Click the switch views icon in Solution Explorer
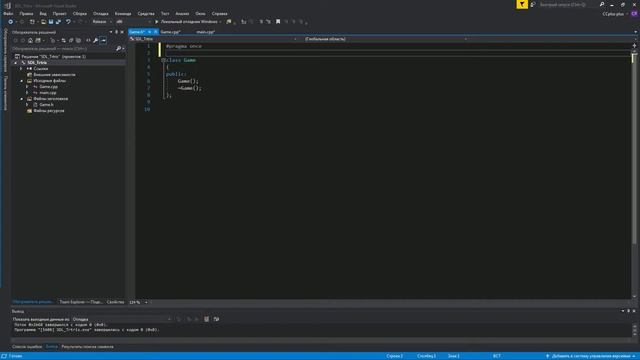Image resolution: width=640 pixels, height=360 pixels. click(x=38, y=40)
